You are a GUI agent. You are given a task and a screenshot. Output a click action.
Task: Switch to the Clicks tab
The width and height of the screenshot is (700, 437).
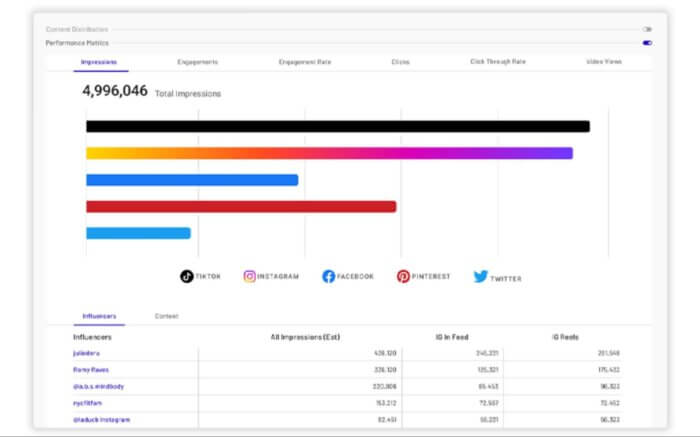coord(400,62)
